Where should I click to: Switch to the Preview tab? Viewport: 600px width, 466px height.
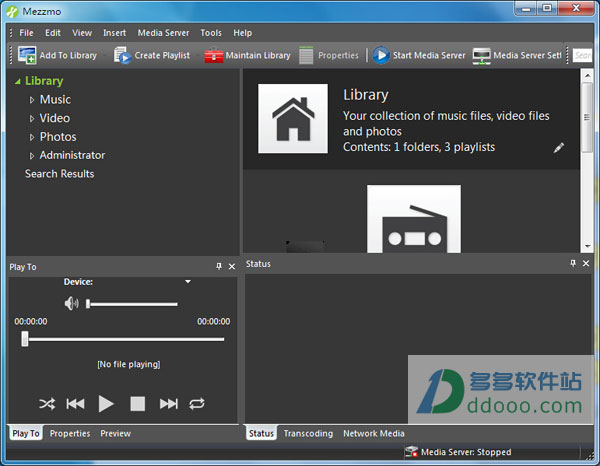point(116,433)
